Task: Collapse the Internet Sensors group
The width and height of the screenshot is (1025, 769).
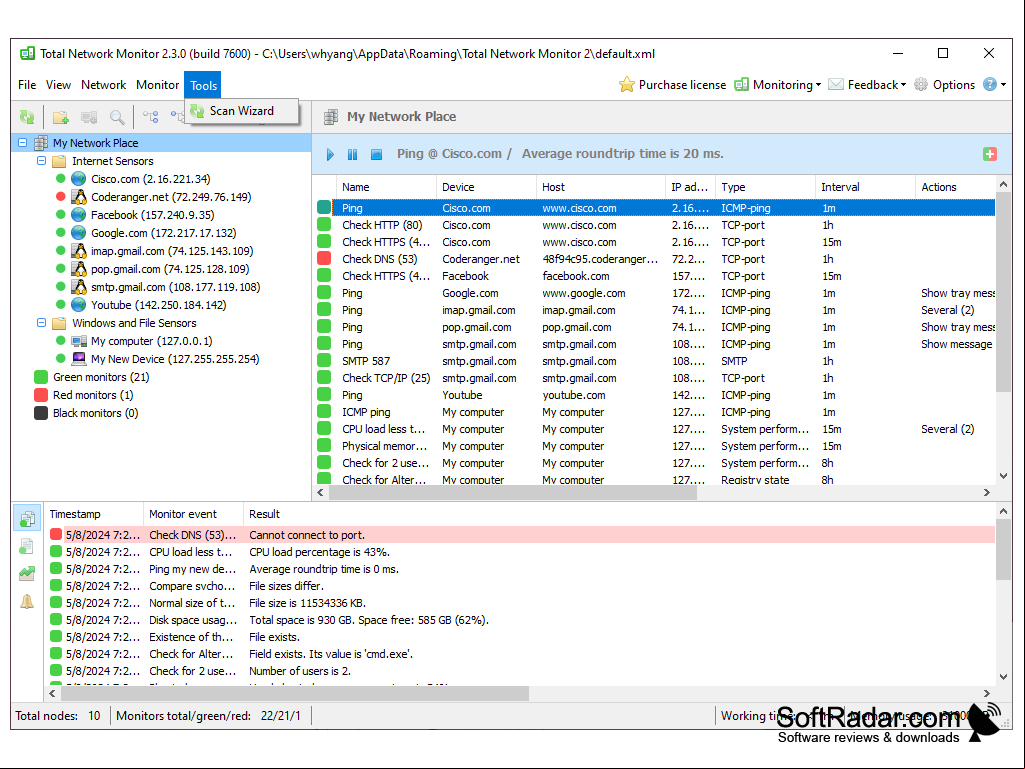Action: [41, 161]
